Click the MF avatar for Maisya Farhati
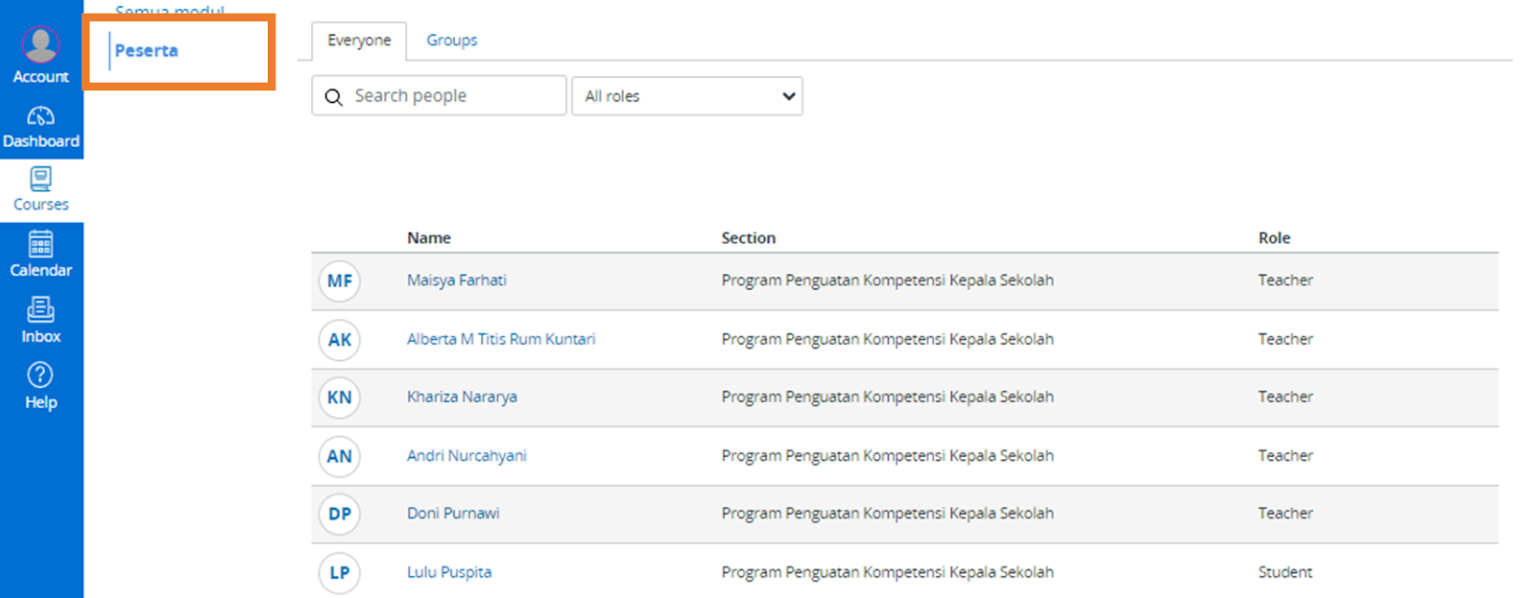 (340, 281)
